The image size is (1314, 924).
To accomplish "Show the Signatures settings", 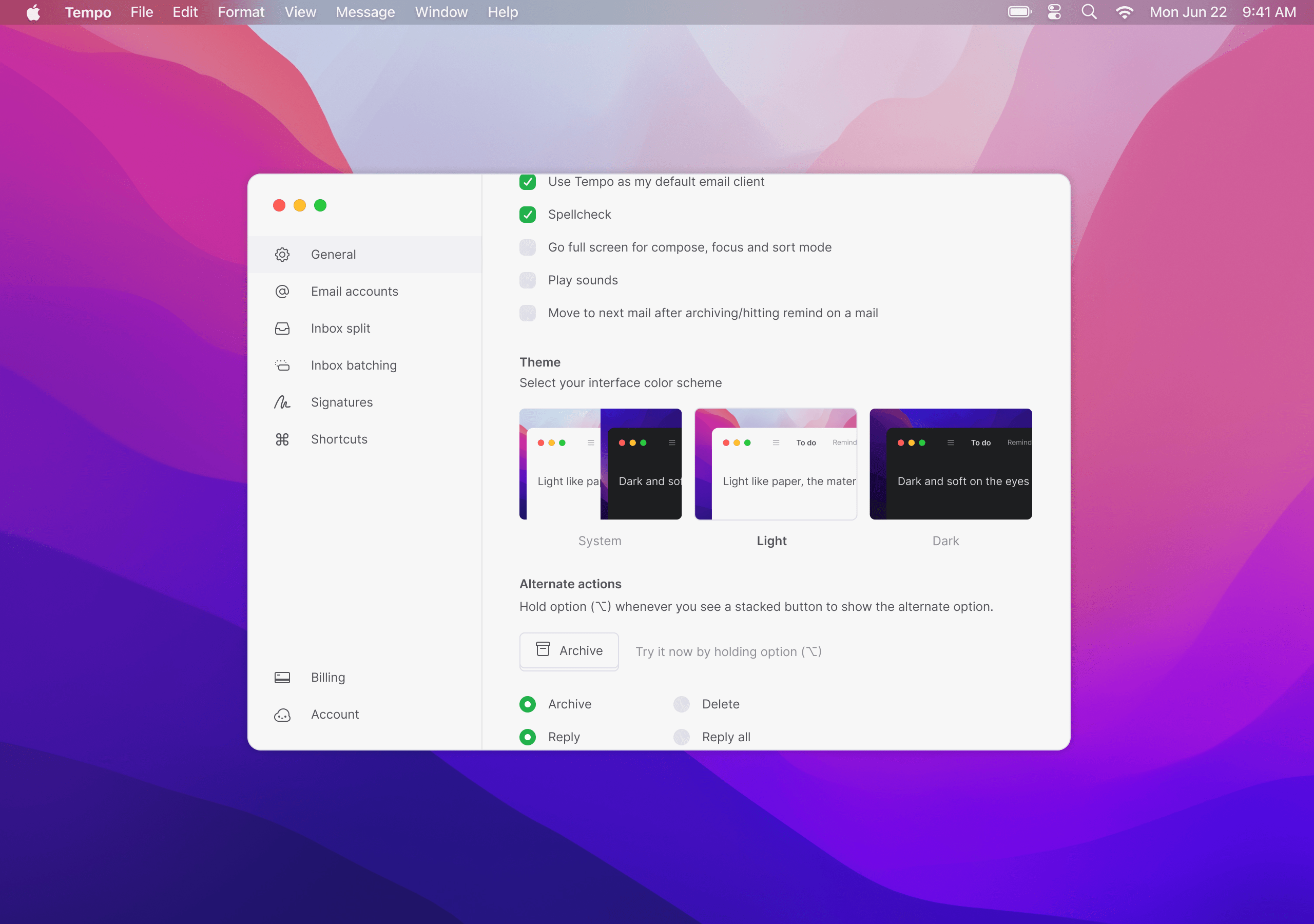I will point(364,402).
